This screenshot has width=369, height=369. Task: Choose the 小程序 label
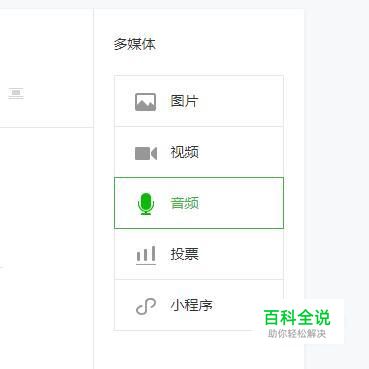pos(191,305)
